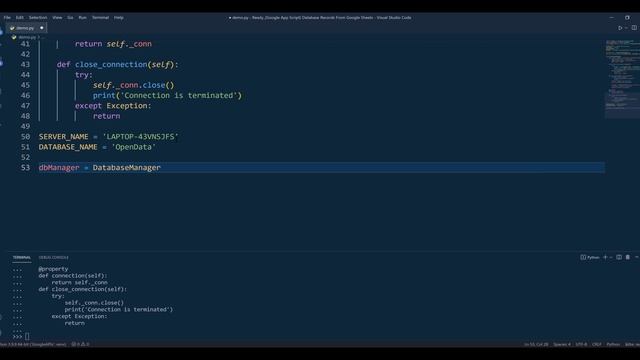Screen dimensions: 640x360
Task: Create a new terminal with plus icon
Action: coord(605,257)
